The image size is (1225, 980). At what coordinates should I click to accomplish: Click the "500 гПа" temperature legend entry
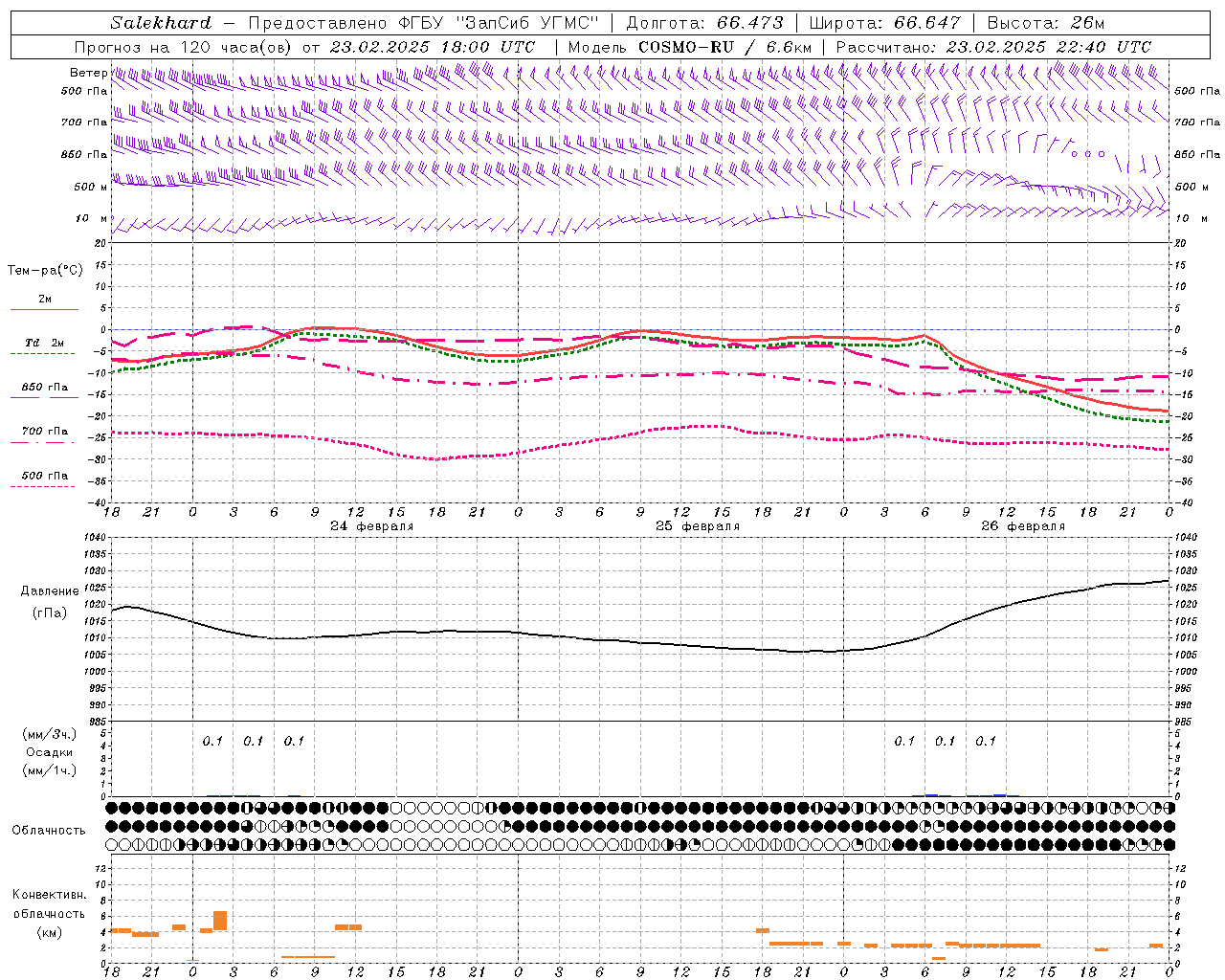pos(45,476)
